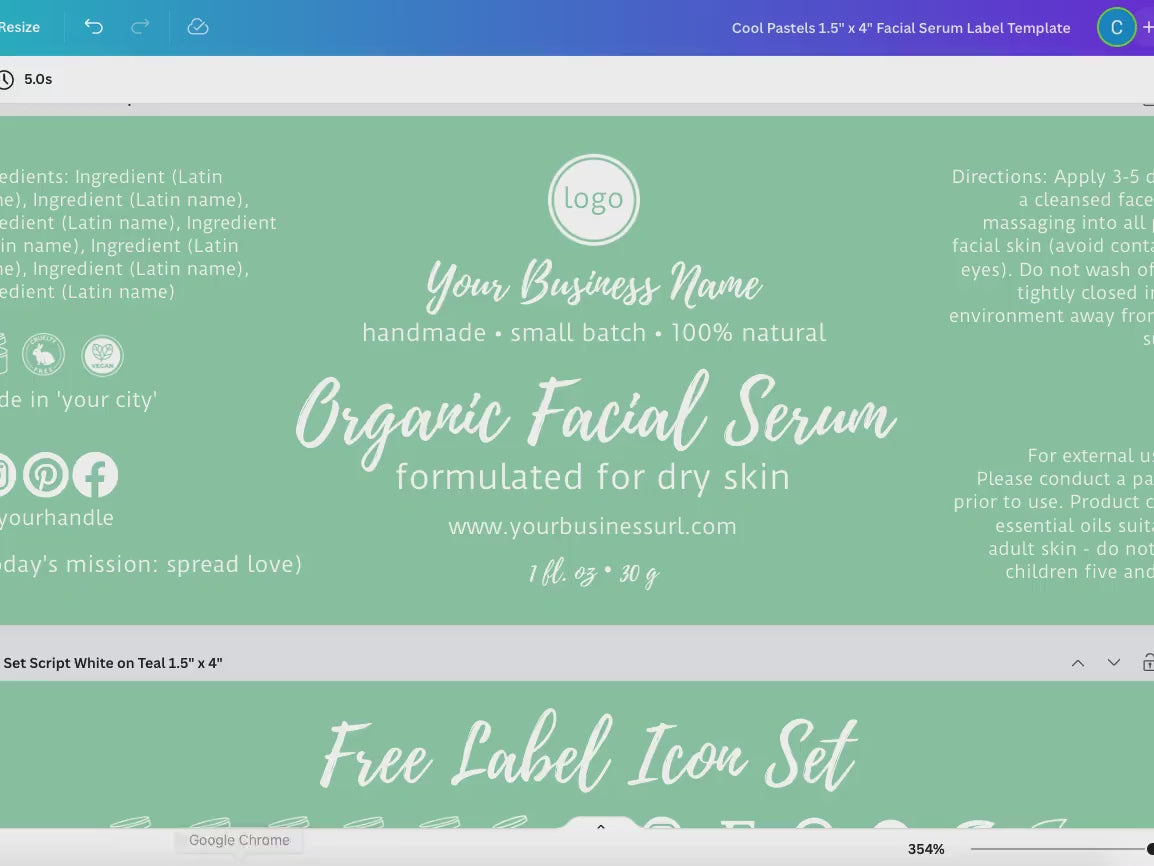Click the page lock icon
The height and width of the screenshot is (866, 1154).
click(x=1148, y=663)
